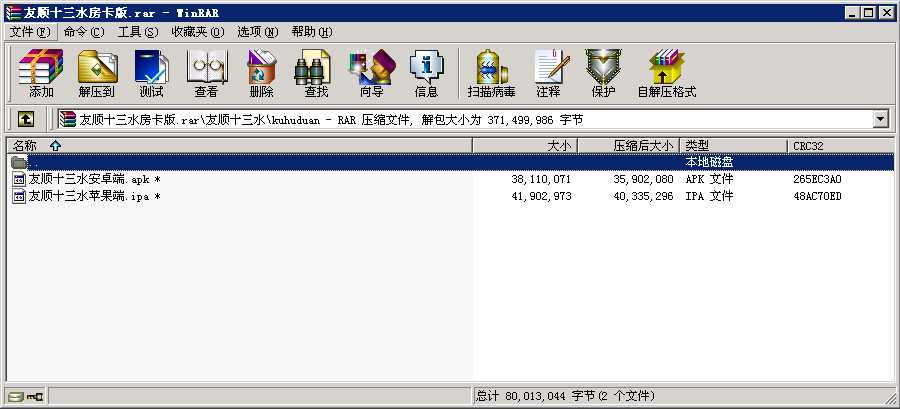Click the archive icon in address bar
The width and height of the screenshot is (900, 409).
[x=68, y=119]
